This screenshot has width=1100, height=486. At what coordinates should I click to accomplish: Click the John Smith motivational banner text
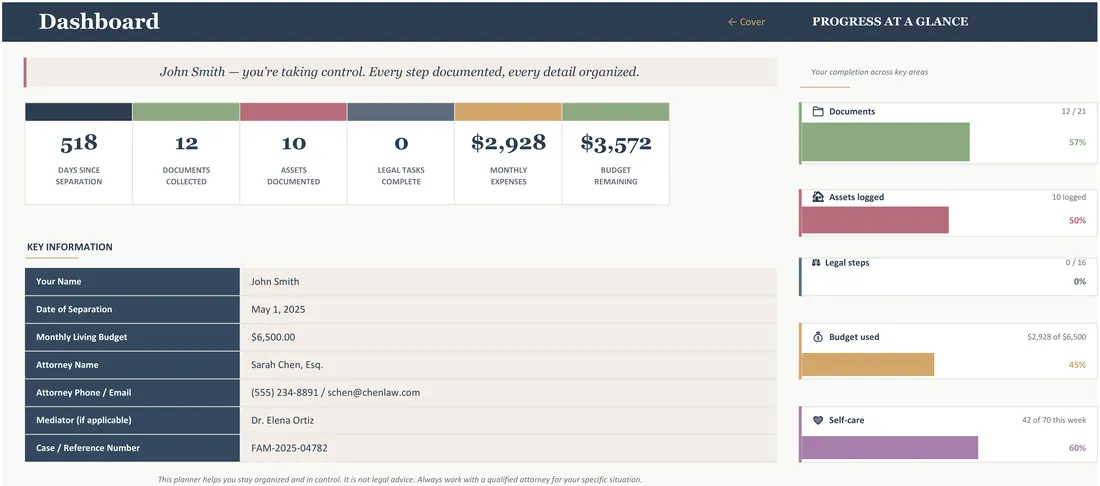coord(399,72)
